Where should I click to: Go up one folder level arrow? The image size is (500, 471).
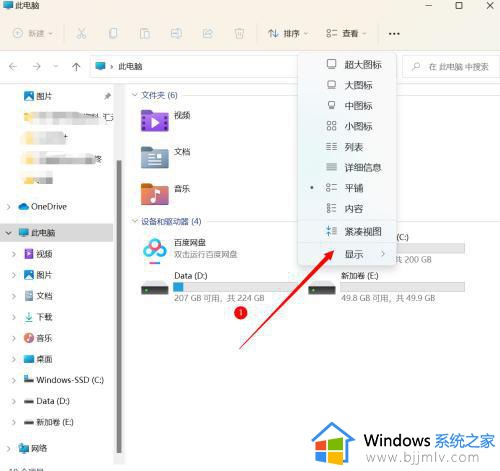point(76,67)
